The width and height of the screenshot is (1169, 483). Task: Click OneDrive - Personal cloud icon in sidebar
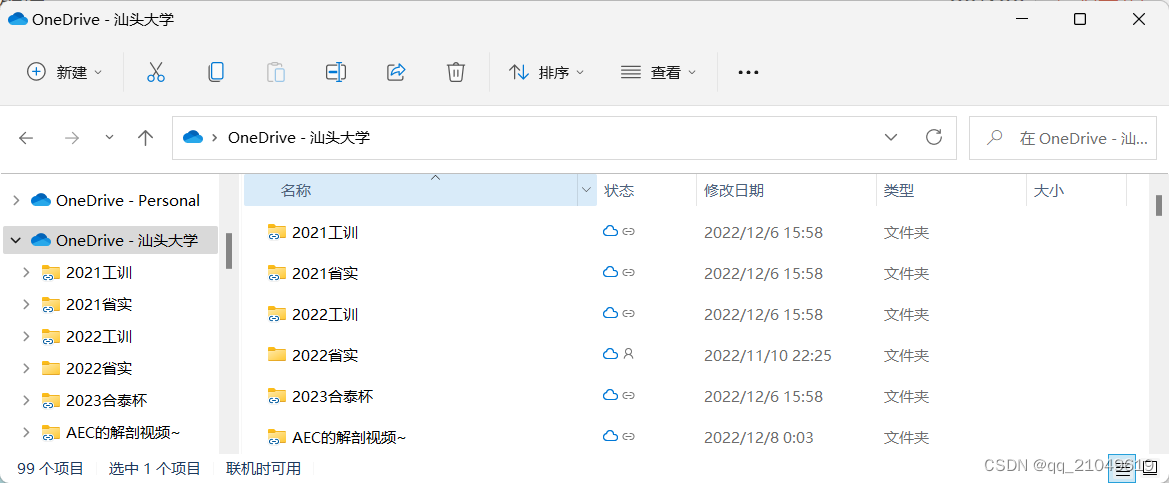[40, 200]
